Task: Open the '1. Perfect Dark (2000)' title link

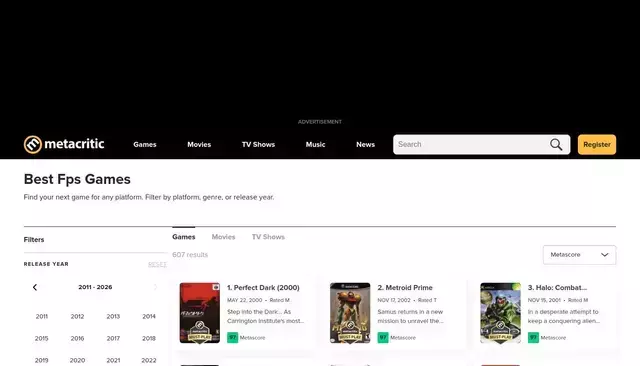Action: click(x=263, y=288)
